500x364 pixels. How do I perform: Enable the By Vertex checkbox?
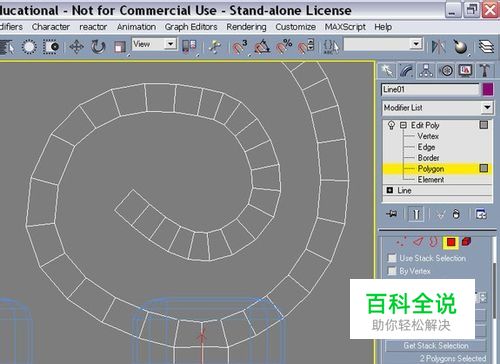point(392,271)
